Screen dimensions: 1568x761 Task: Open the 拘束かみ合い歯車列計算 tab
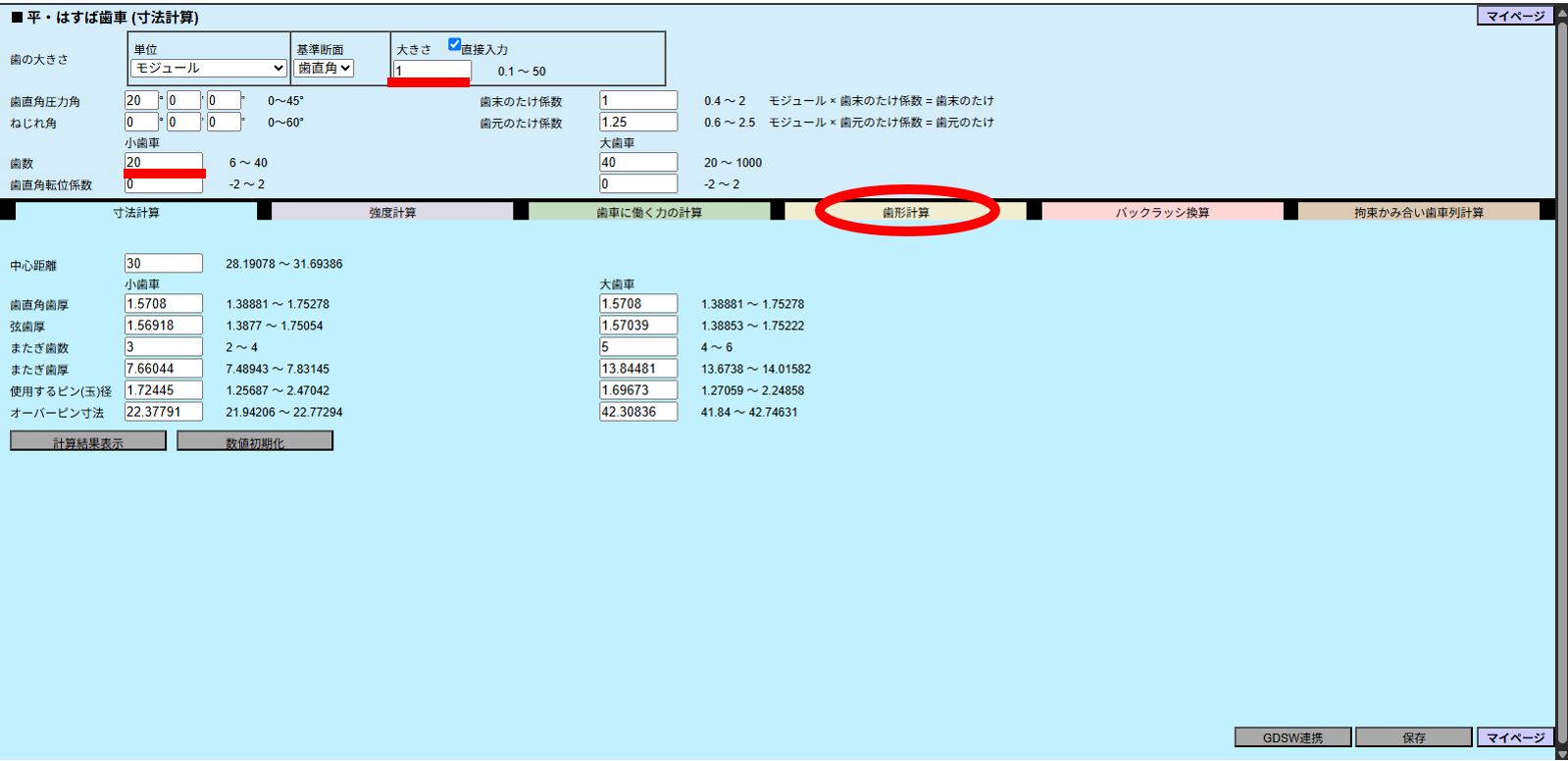pos(1418,212)
